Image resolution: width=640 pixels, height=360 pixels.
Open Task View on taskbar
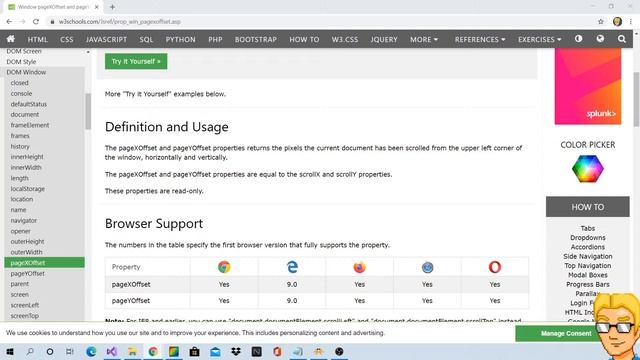click(x=70, y=351)
